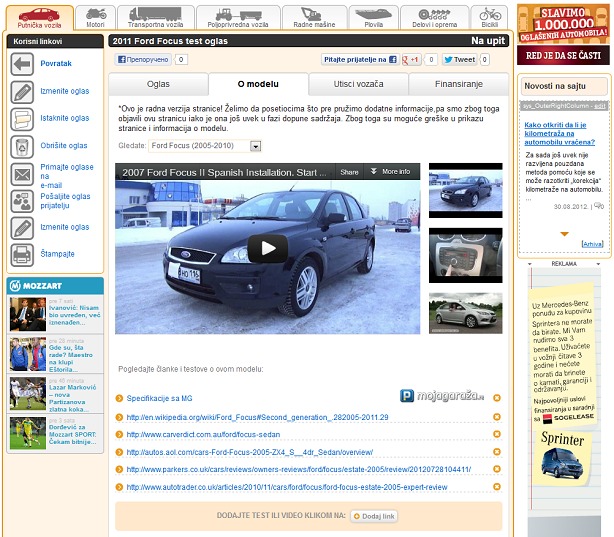
Task: Open the Radne mašine excavator category
Action: click(314, 18)
